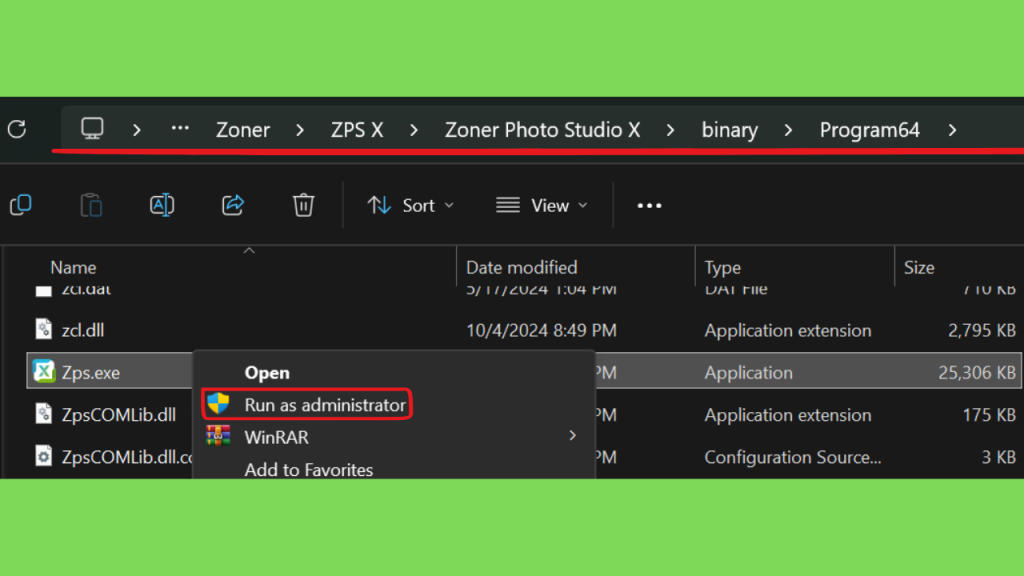Click the Zps.exe application icon

[44, 372]
